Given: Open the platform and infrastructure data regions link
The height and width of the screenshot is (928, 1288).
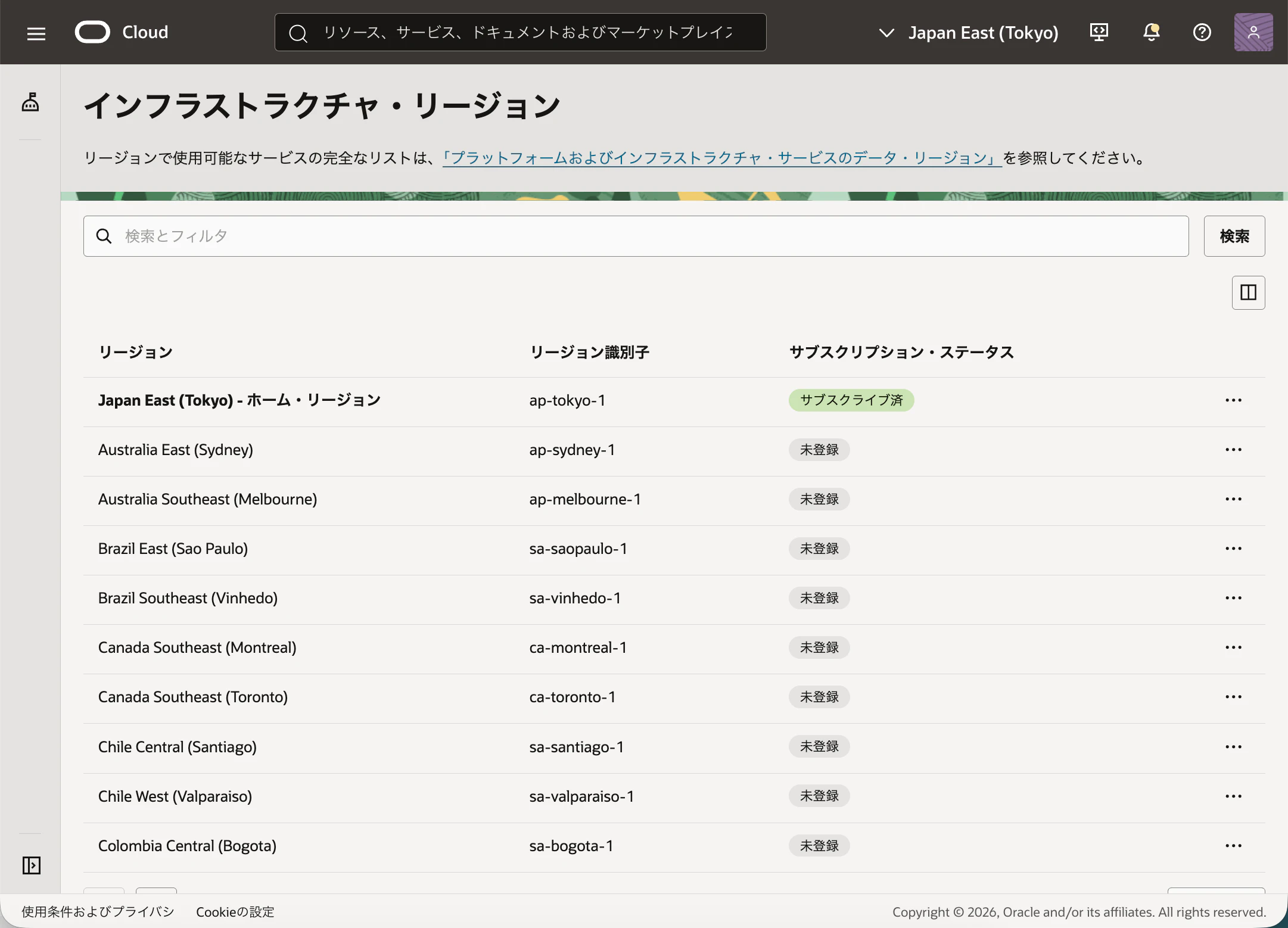Looking at the screenshot, I should [722, 158].
